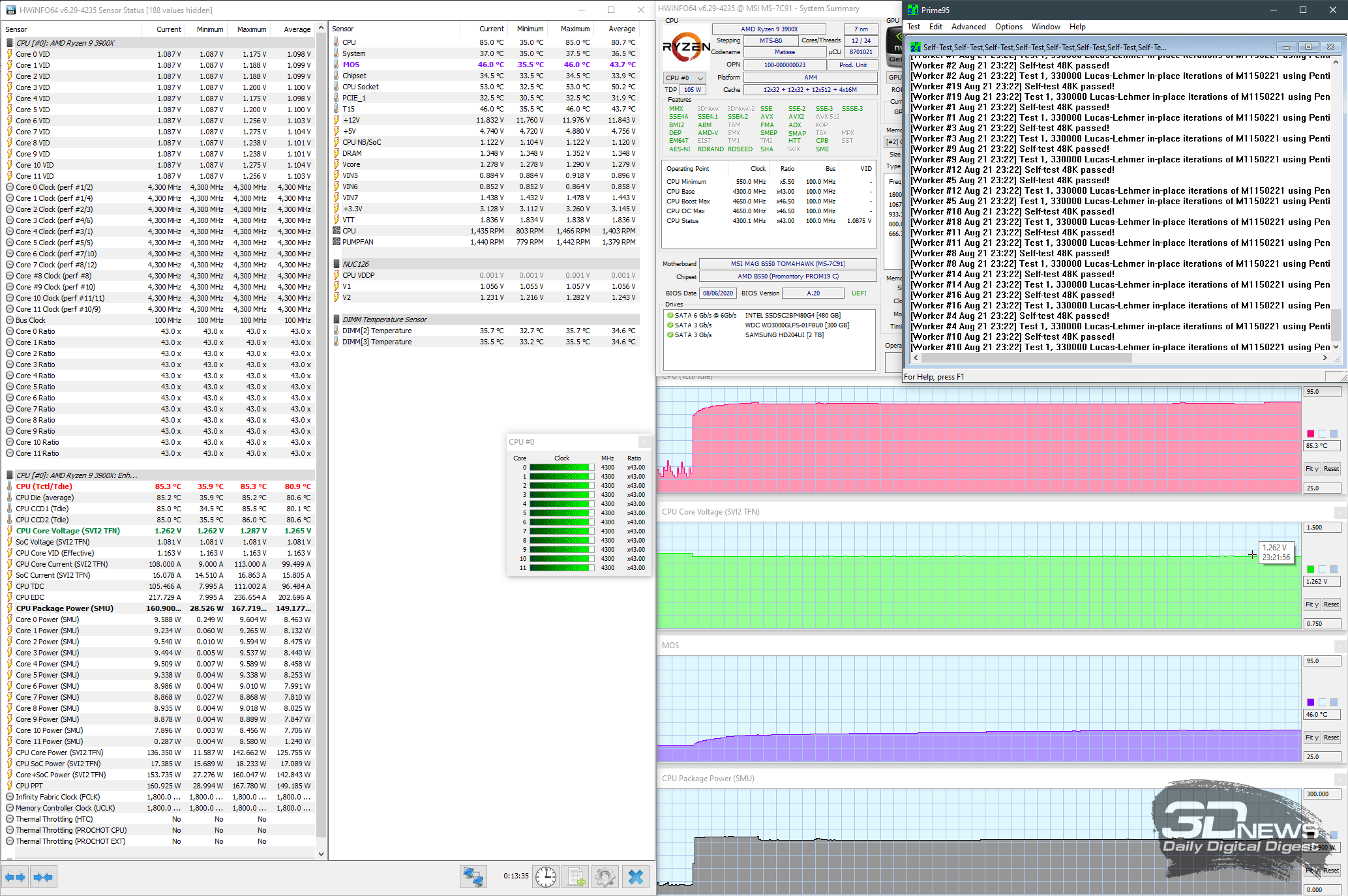Click Reset on CPU Tctl/Tdie graph
1348x896 pixels.
coord(1331,469)
